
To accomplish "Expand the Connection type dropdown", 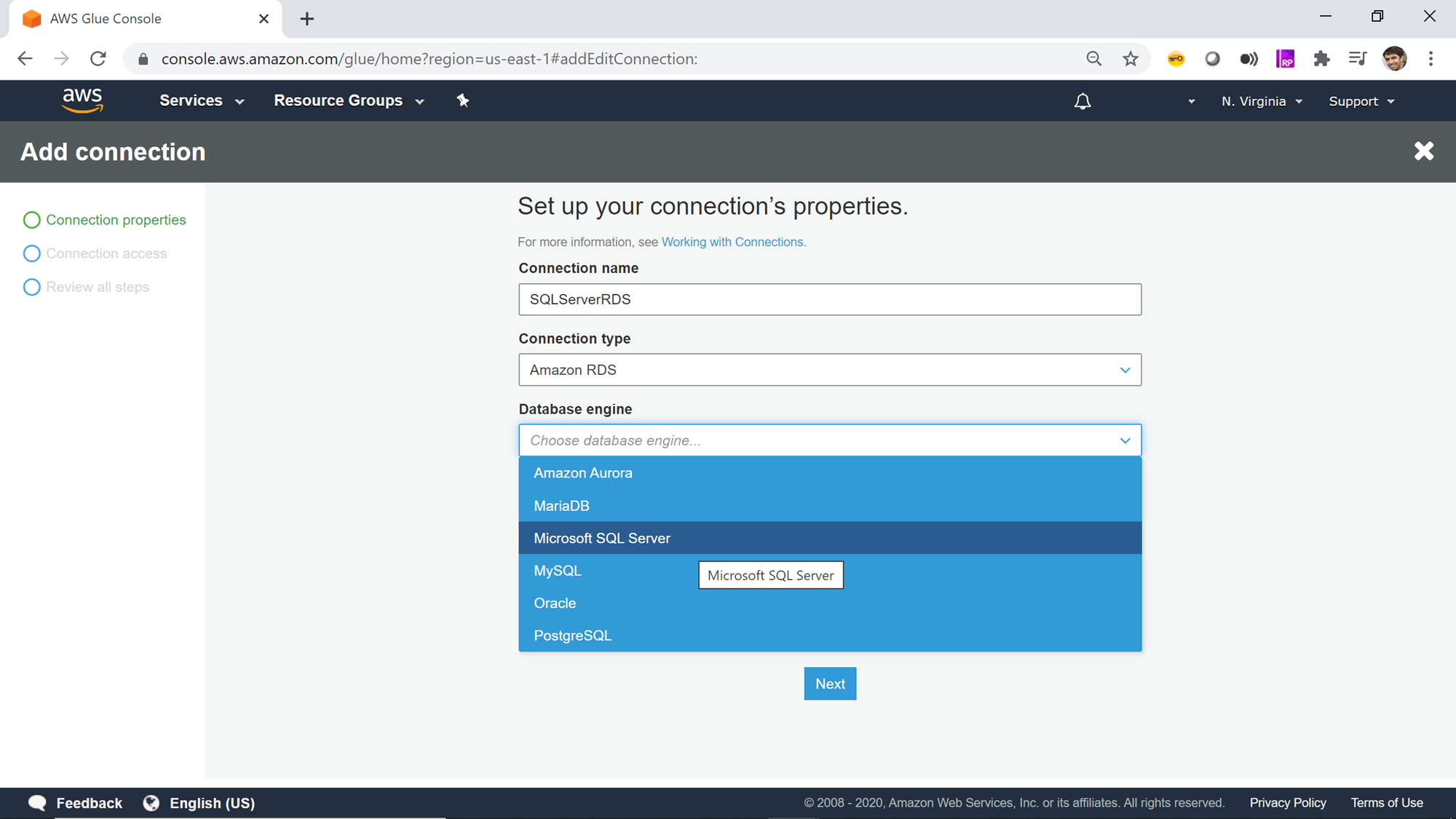I will click(x=829, y=370).
